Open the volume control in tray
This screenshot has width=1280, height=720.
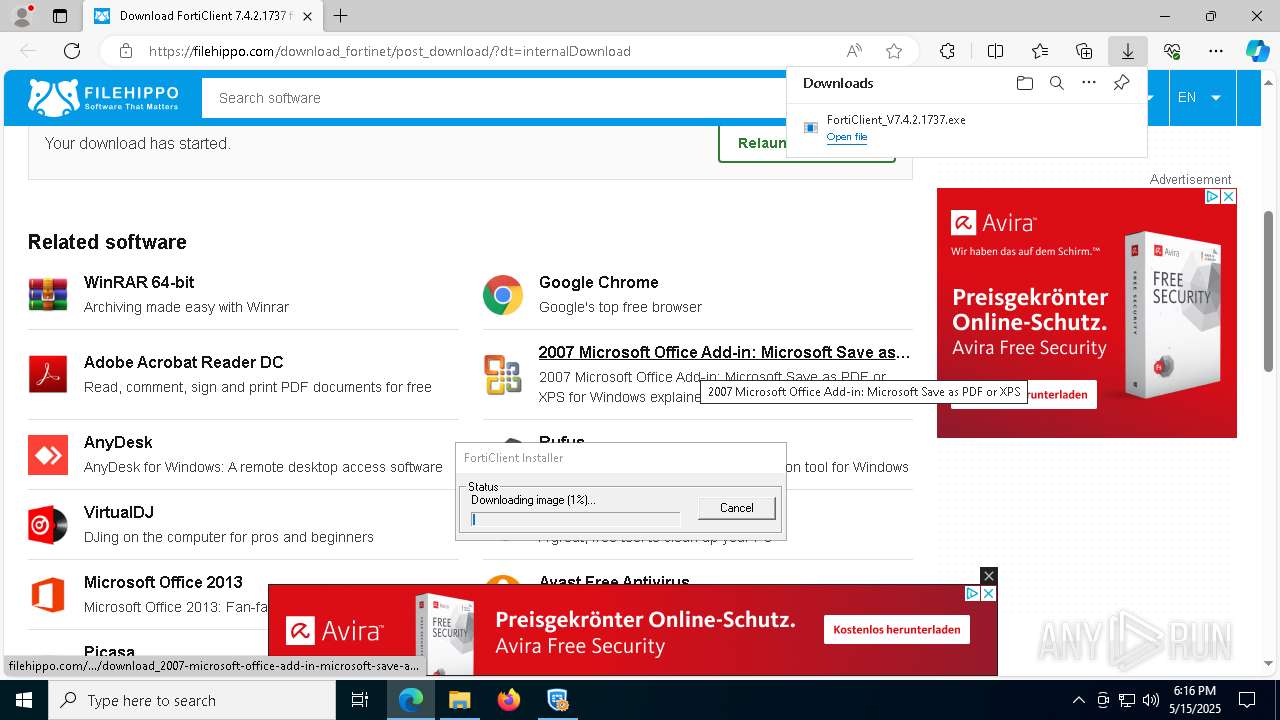point(1151,700)
